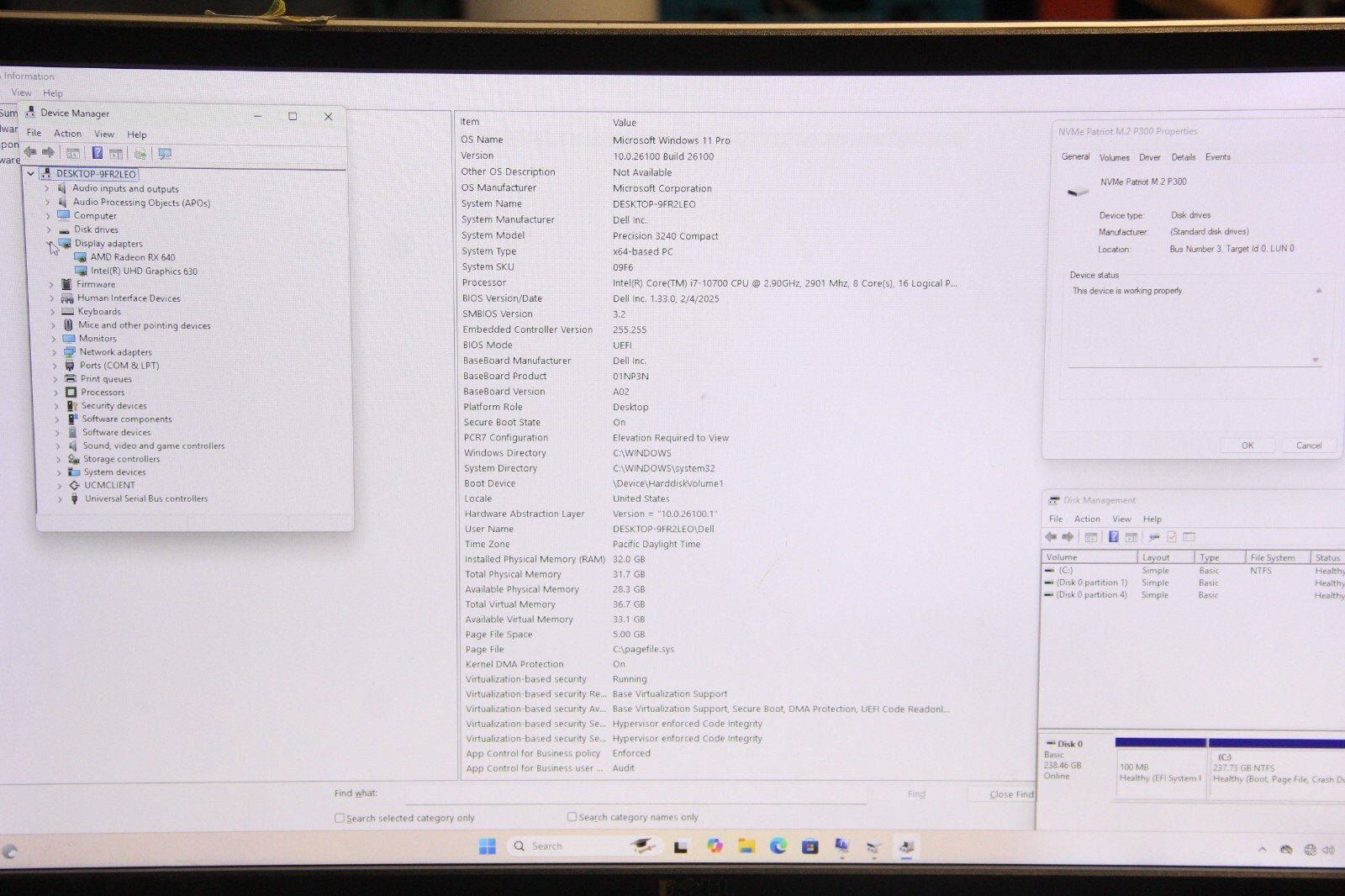Select AMD Radeon RX 640 device

click(133, 257)
